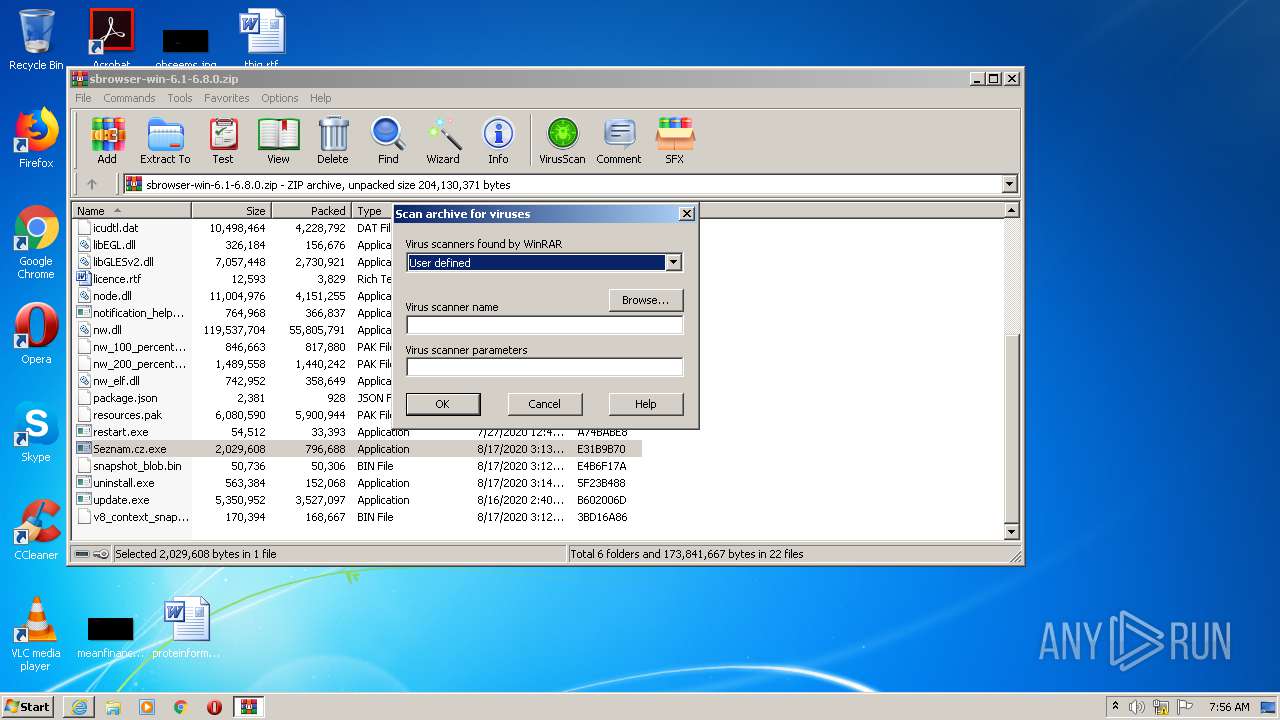Click the SFX toolbar icon

675,141
